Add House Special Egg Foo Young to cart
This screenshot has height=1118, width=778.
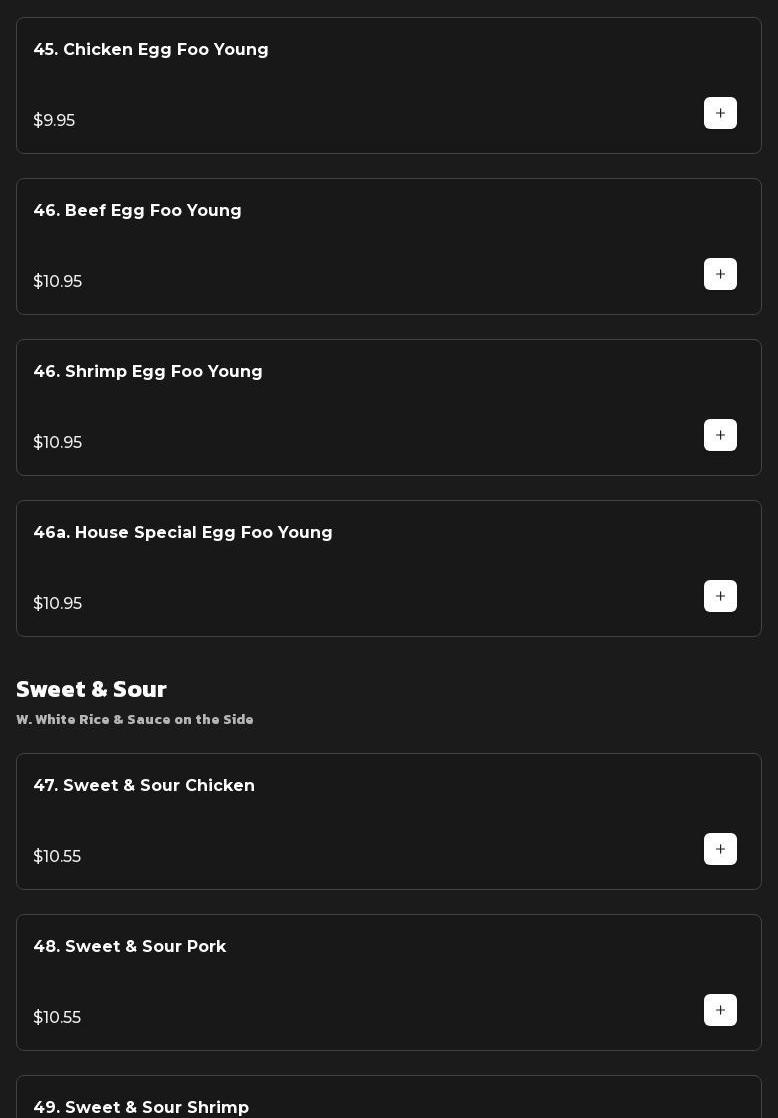coord(720,596)
